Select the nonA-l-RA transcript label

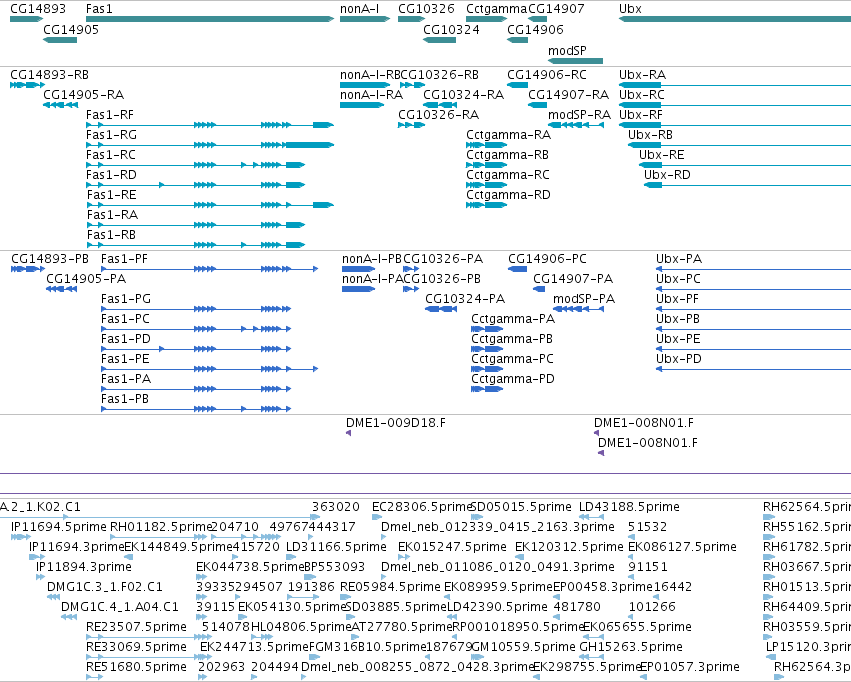(x=372, y=94)
